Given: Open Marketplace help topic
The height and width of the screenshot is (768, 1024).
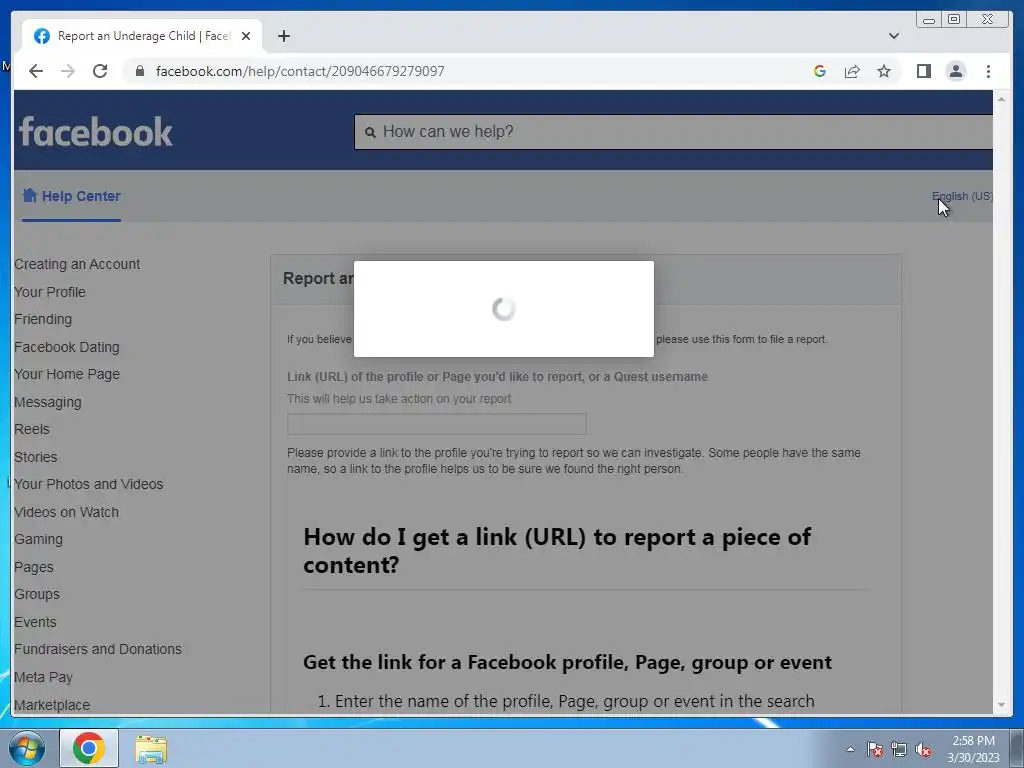Looking at the screenshot, I should pos(52,705).
